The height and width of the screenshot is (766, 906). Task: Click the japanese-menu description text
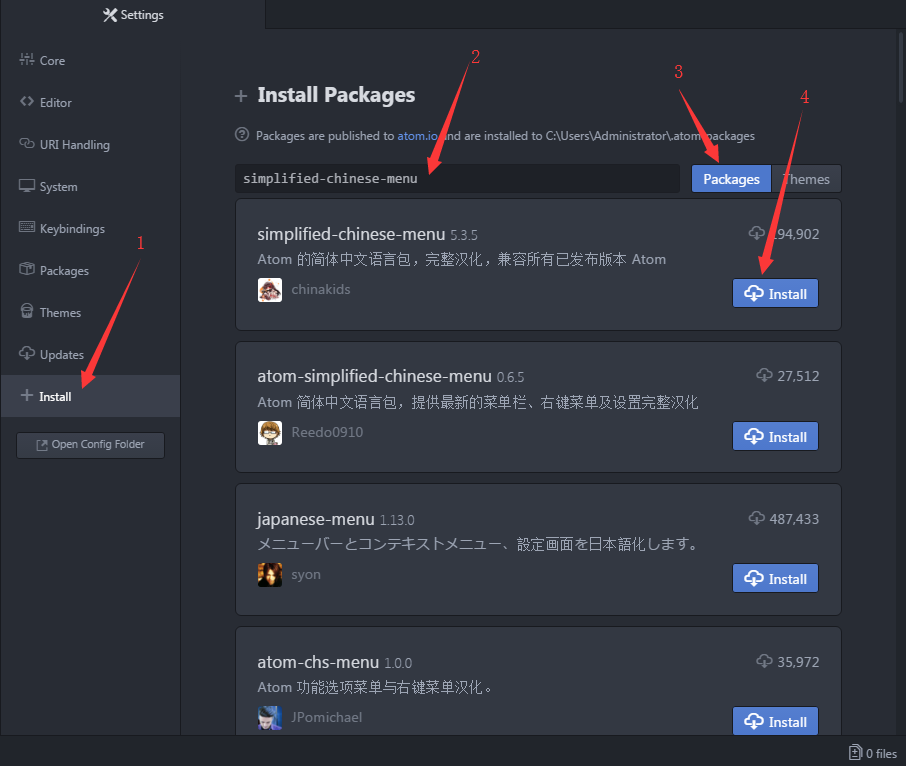(479, 544)
